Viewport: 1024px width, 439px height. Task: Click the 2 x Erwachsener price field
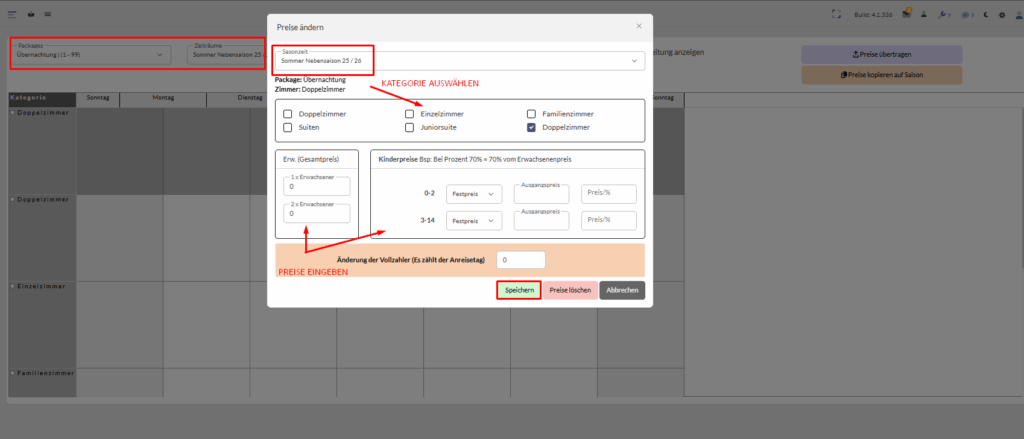coord(317,213)
